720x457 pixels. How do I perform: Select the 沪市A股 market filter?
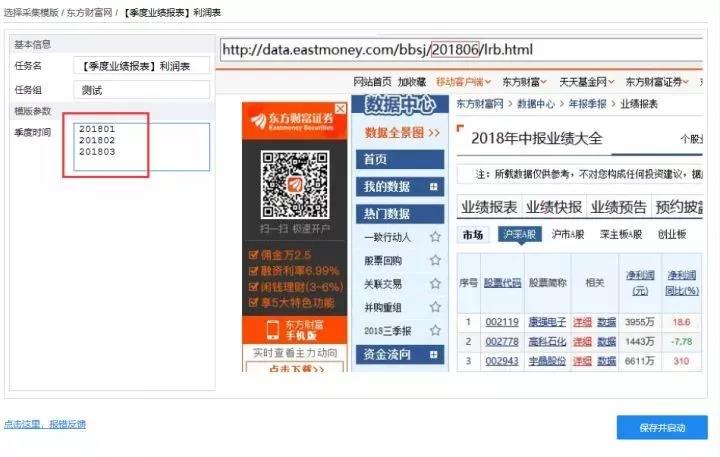click(x=568, y=235)
